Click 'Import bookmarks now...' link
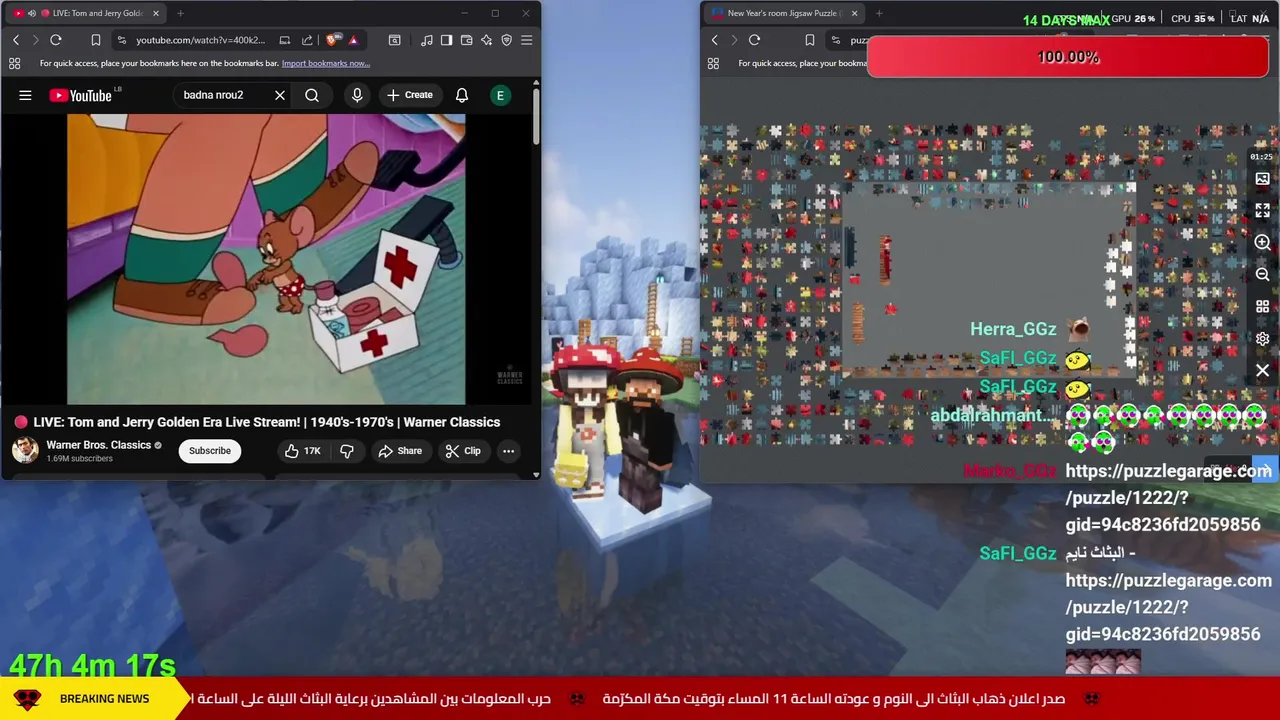1280x720 pixels. point(326,63)
